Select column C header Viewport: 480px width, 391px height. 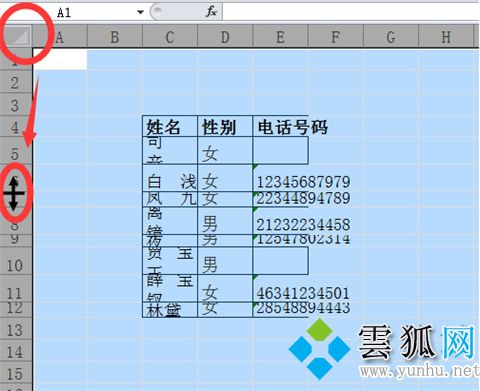(x=170, y=37)
